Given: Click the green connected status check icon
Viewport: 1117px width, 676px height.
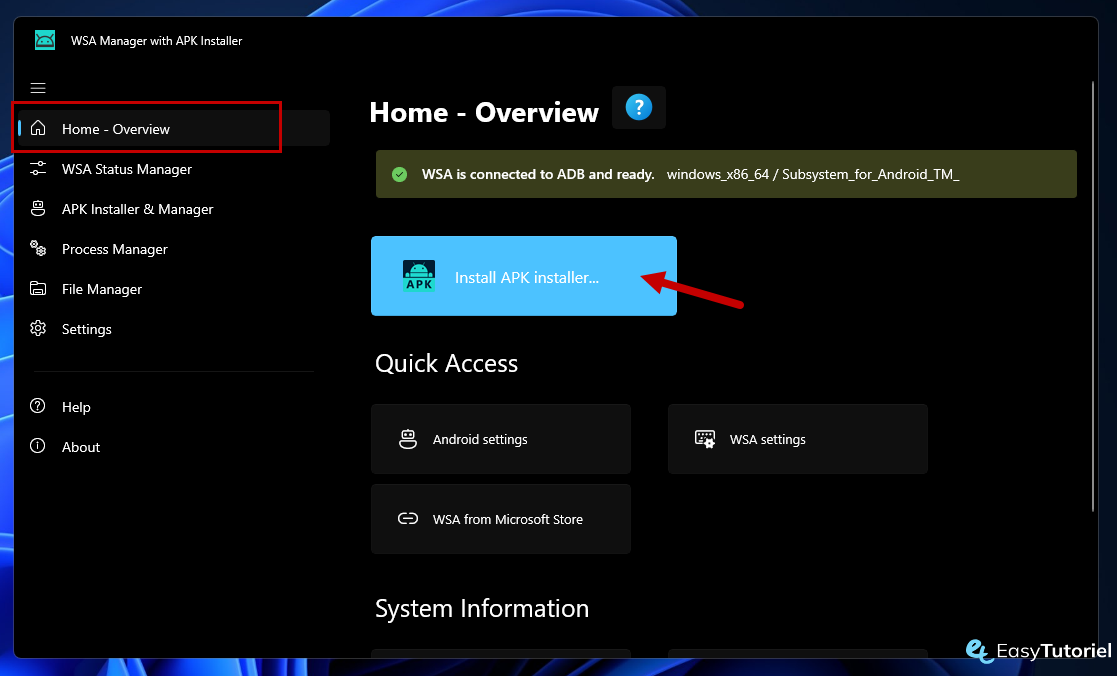Looking at the screenshot, I should (400, 175).
